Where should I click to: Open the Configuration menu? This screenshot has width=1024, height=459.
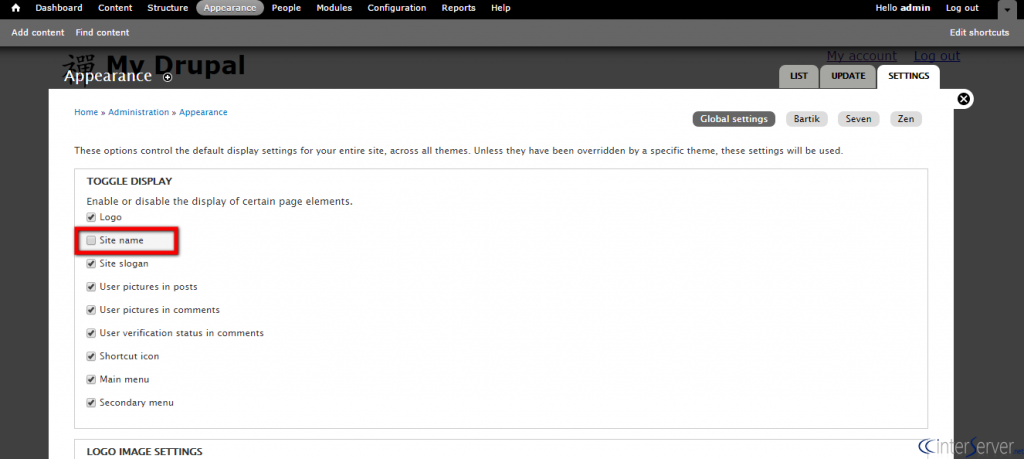pos(396,8)
